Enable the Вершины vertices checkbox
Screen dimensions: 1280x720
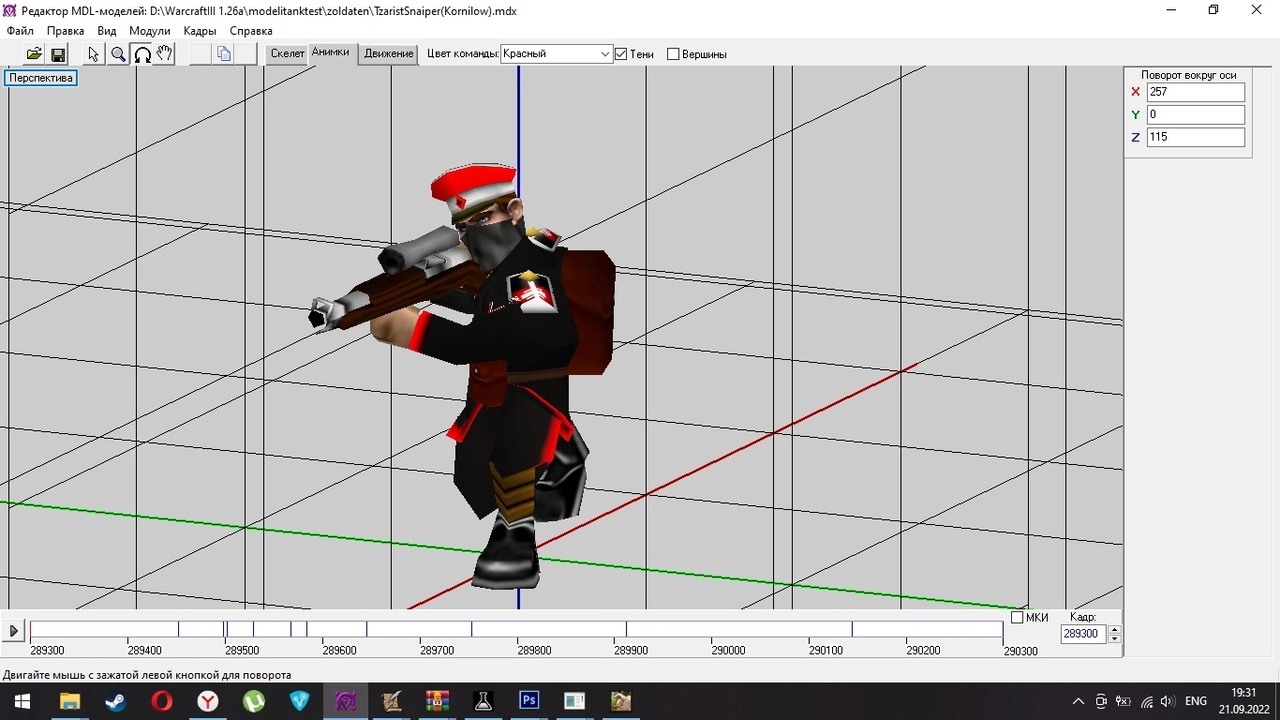coord(673,54)
